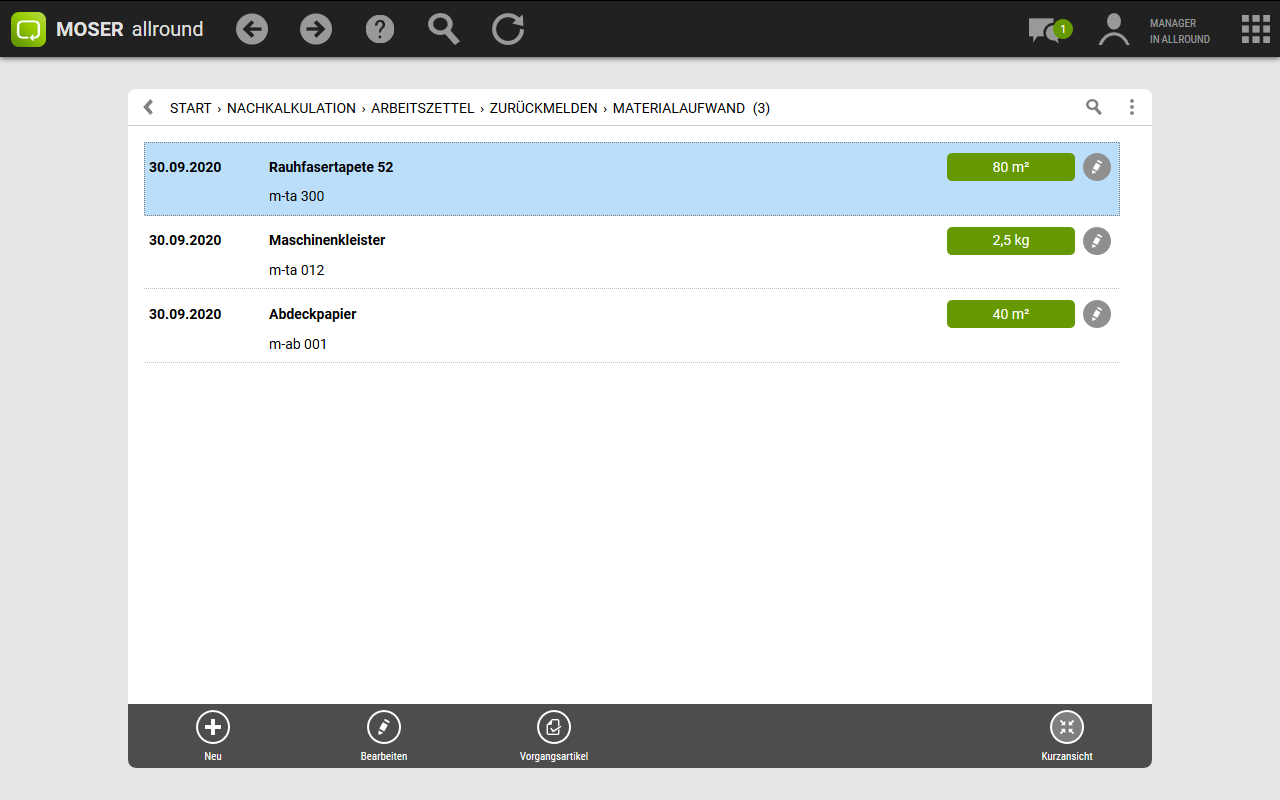
Task: Refresh the page with the reload icon
Action: [508, 29]
